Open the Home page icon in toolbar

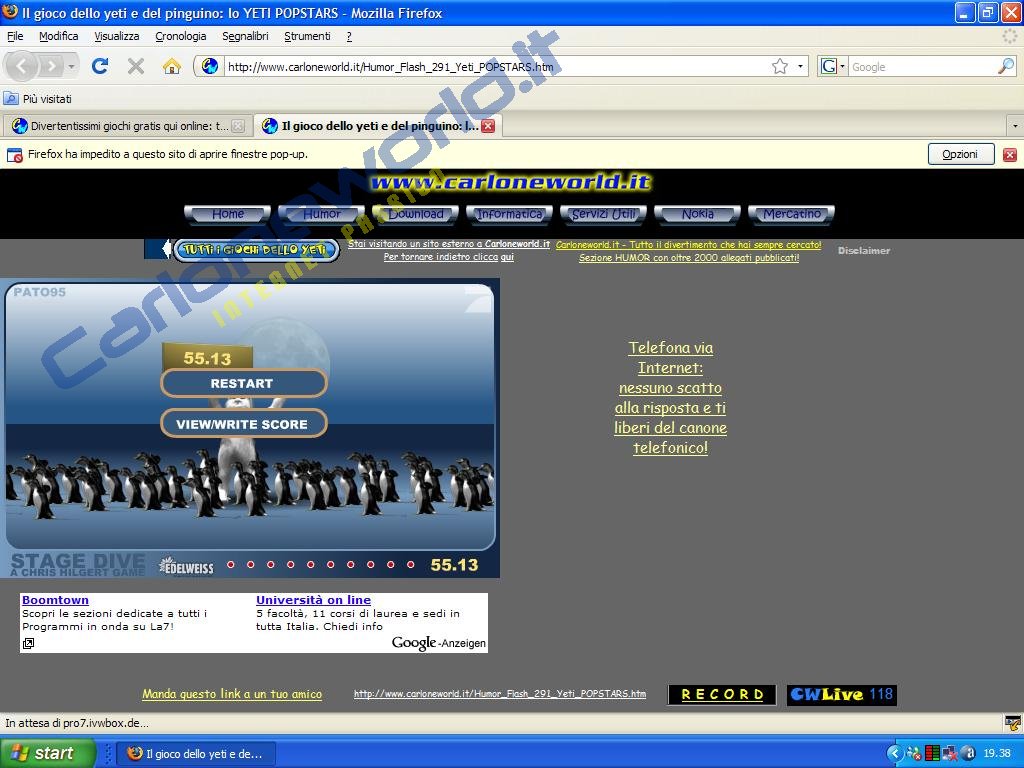(x=172, y=66)
